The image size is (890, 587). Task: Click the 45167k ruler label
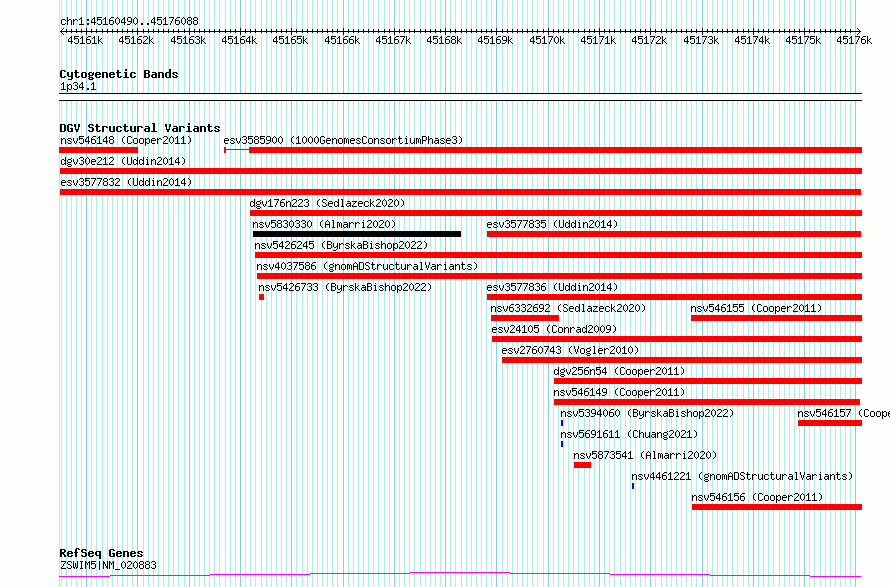point(393,40)
